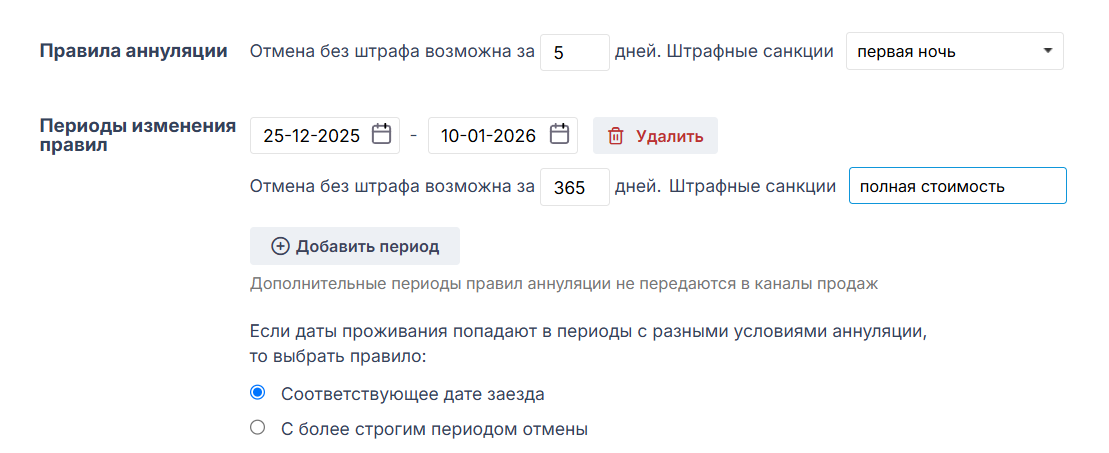The height and width of the screenshot is (453, 1109).
Task: Click the red trash bin icon
Action: point(616,136)
